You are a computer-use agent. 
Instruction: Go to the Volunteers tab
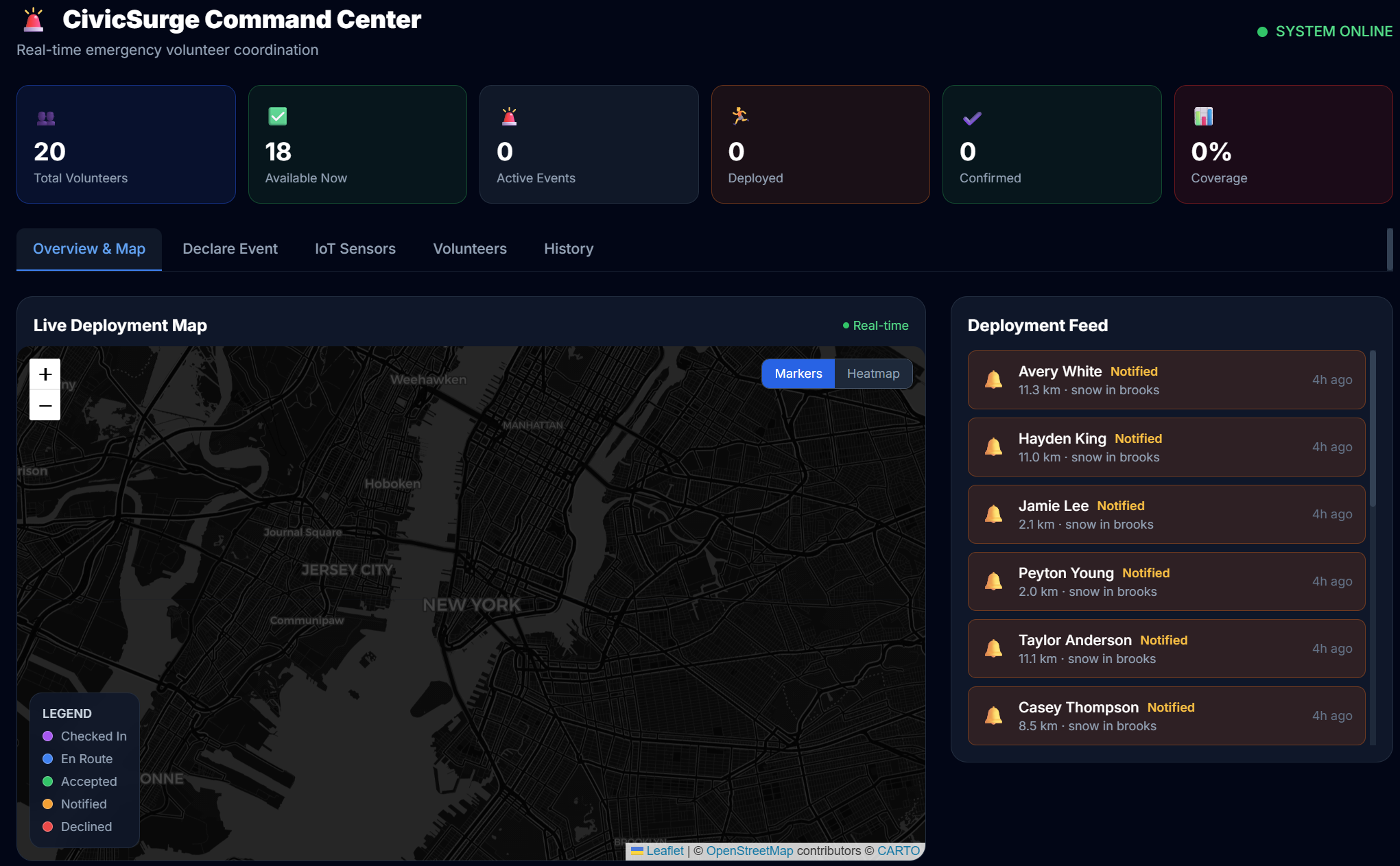coord(470,249)
